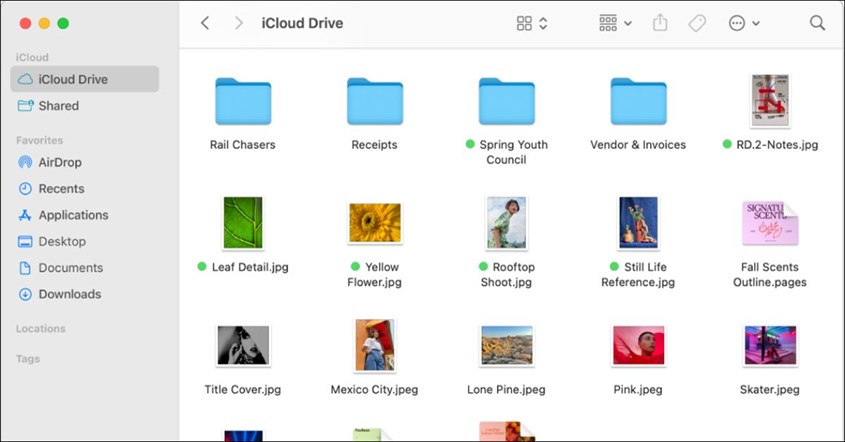845x442 pixels.
Task: Open the Rail Chasers folder
Action: click(242, 101)
